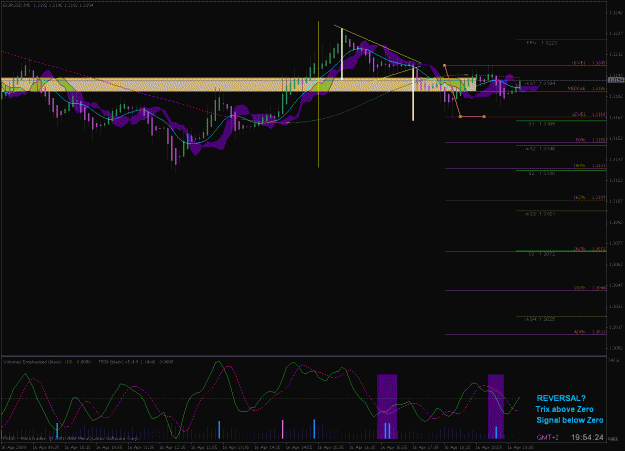
Task: Click the 19:54:24 clock display
Action: click(587, 437)
